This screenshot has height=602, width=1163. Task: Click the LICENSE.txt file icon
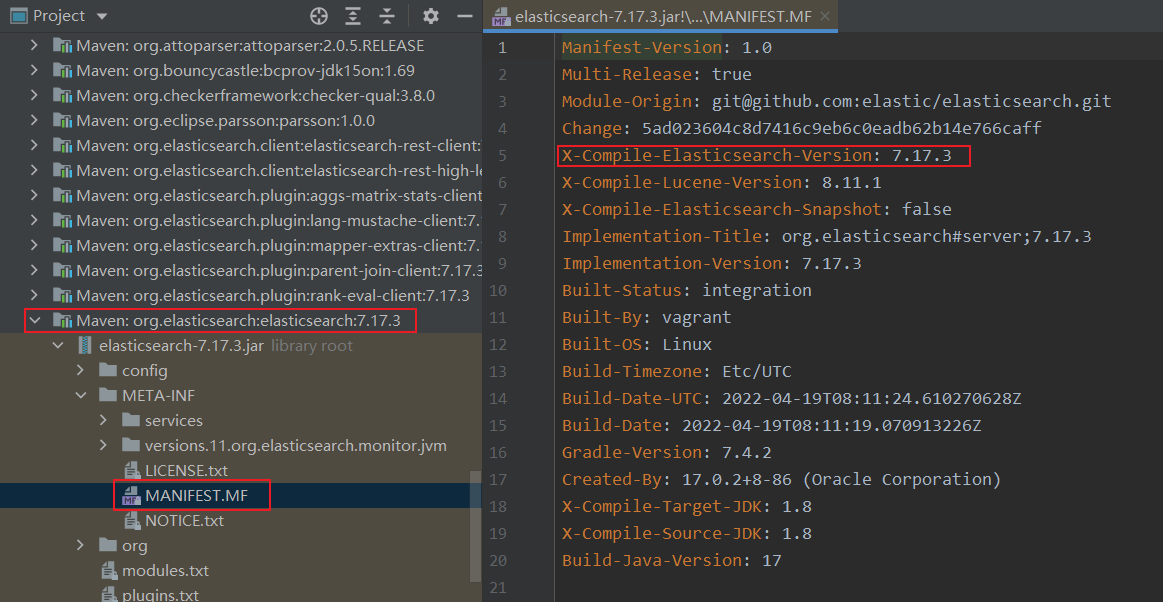click(131, 471)
